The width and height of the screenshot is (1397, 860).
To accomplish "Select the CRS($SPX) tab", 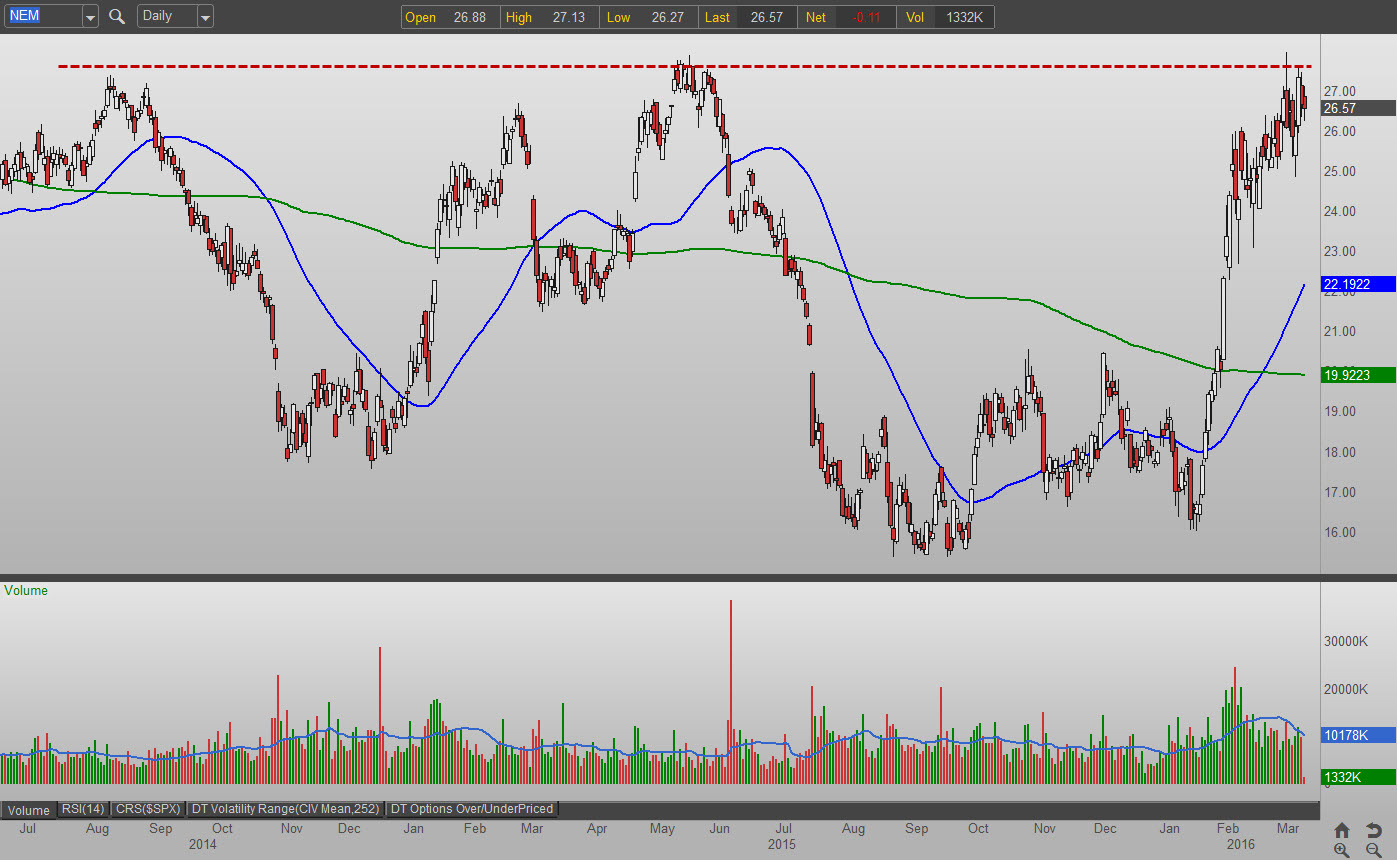I will pos(147,809).
